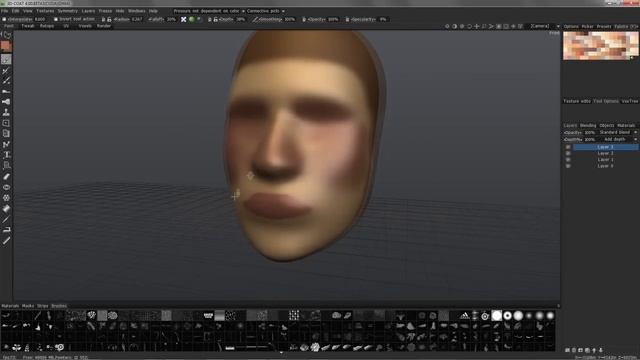Switch to the Render room tab
This screenshot has height=360, width=640.
point(104,26)
